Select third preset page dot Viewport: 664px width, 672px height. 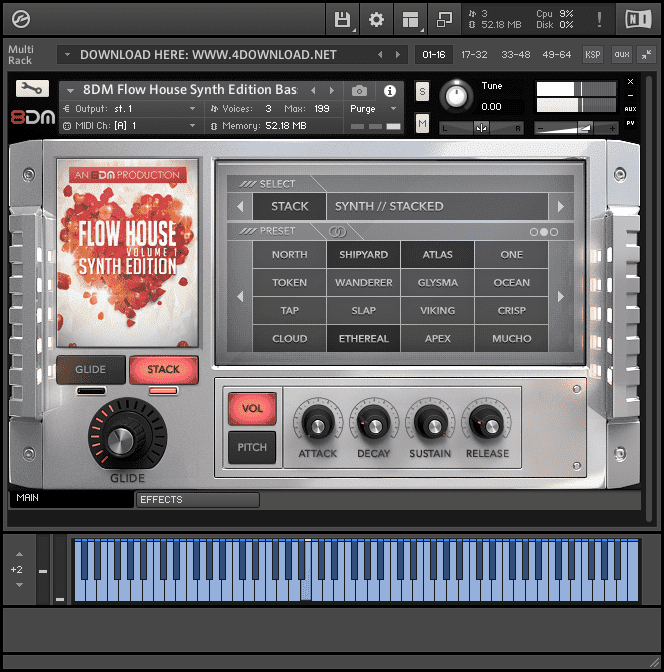554,232
